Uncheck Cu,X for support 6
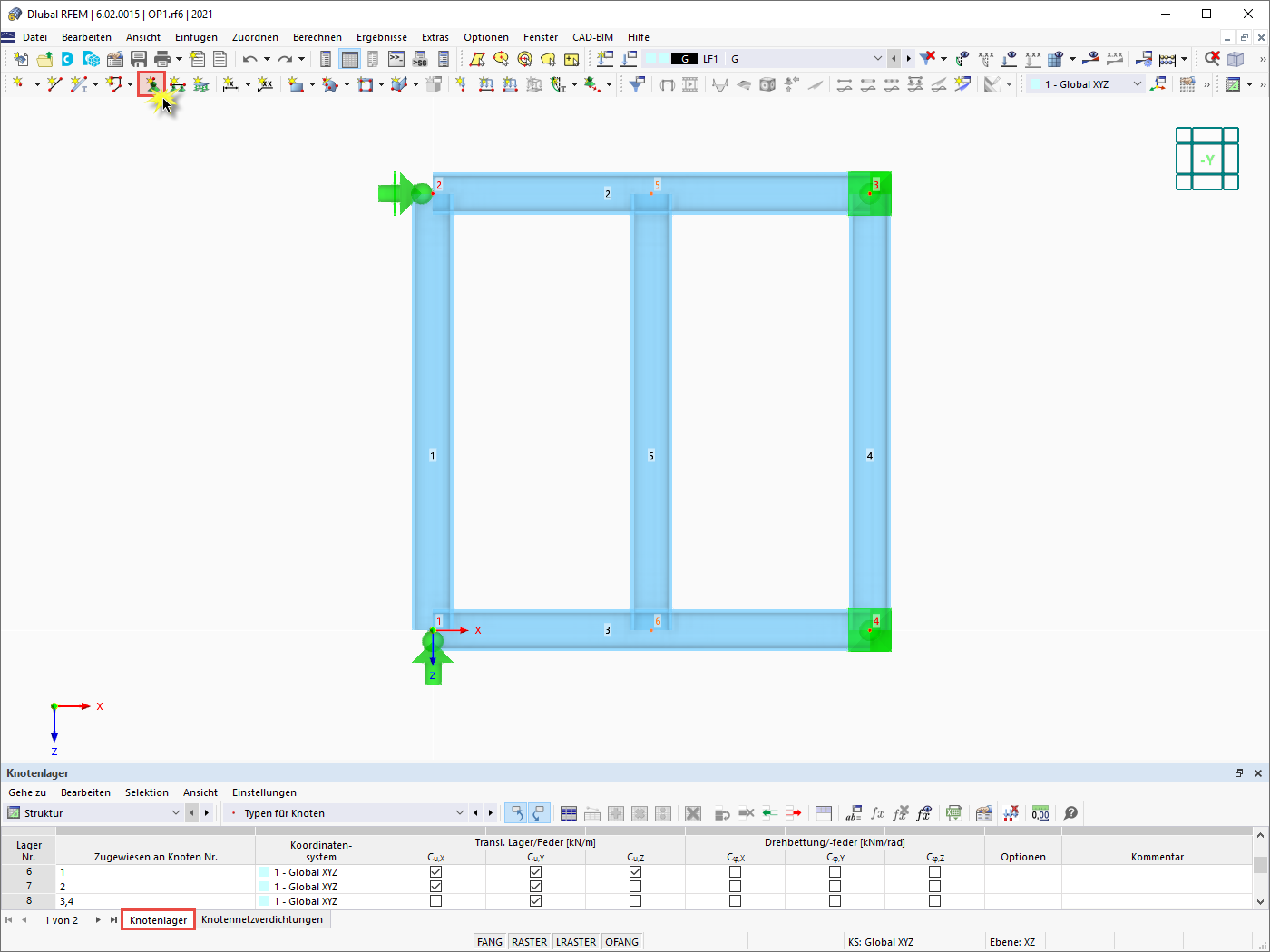The image size is (1270, 952). [x=435, y=872]
